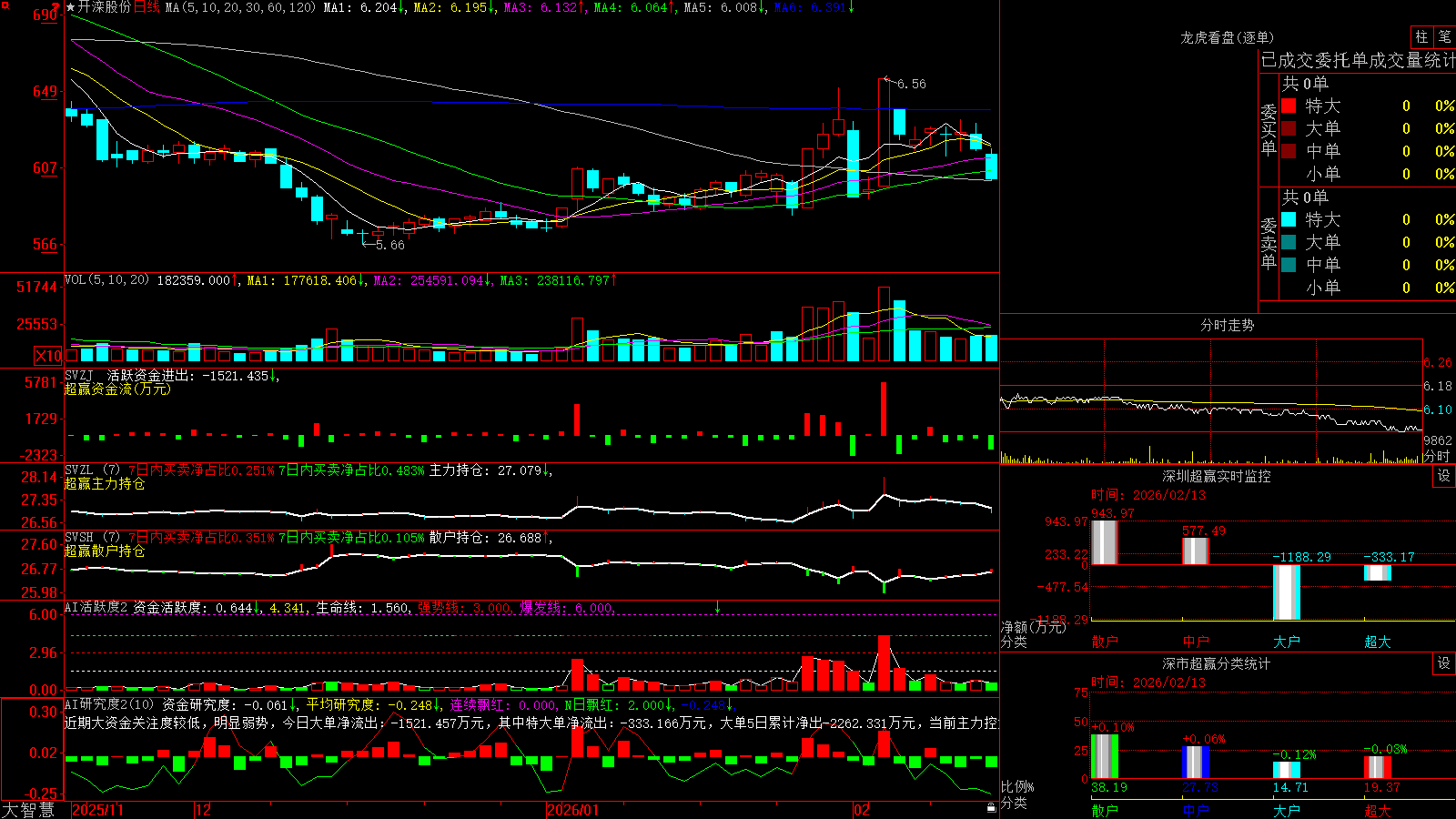1456x819 pixels.
Task: Click teal 中单 swatch under 委卖单
Action: pos(1289,265)
